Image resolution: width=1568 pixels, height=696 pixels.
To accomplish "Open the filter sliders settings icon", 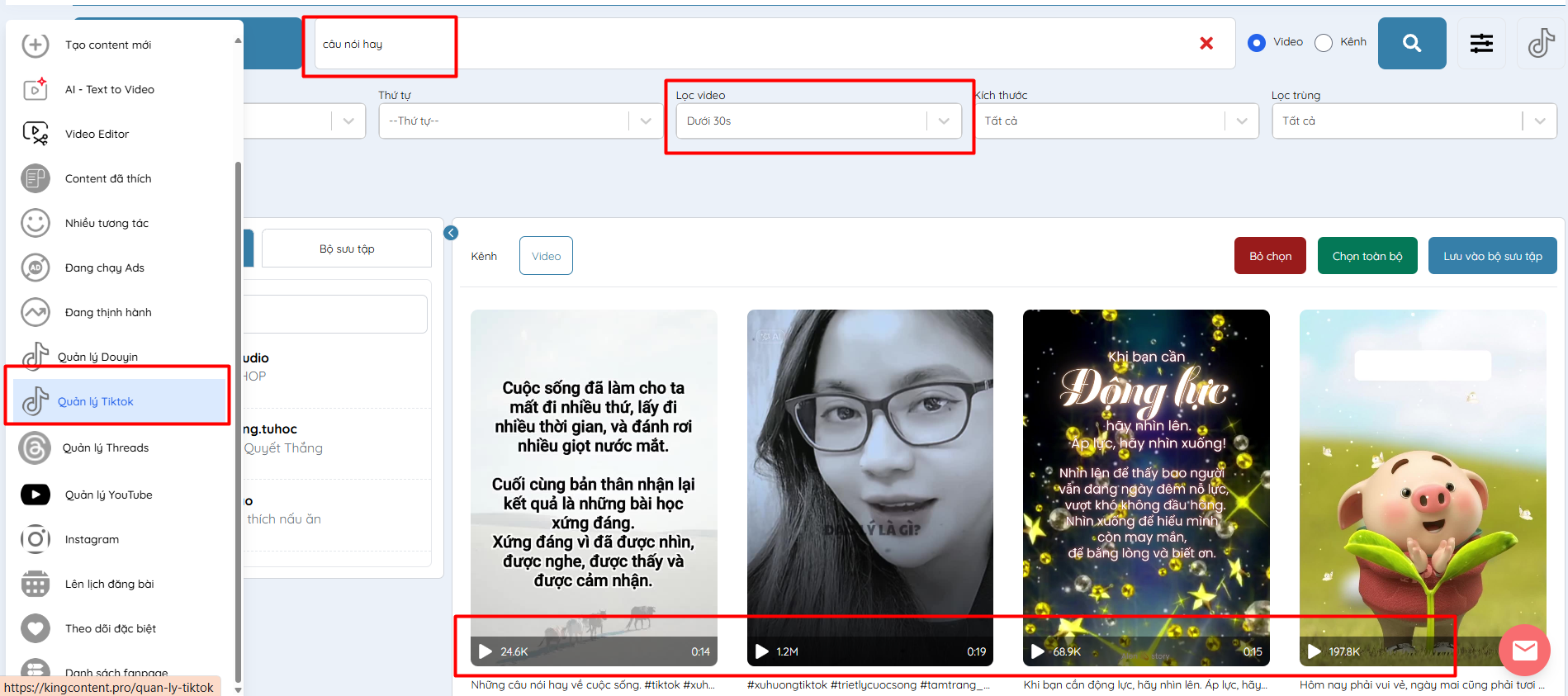I will (1481, 43).
